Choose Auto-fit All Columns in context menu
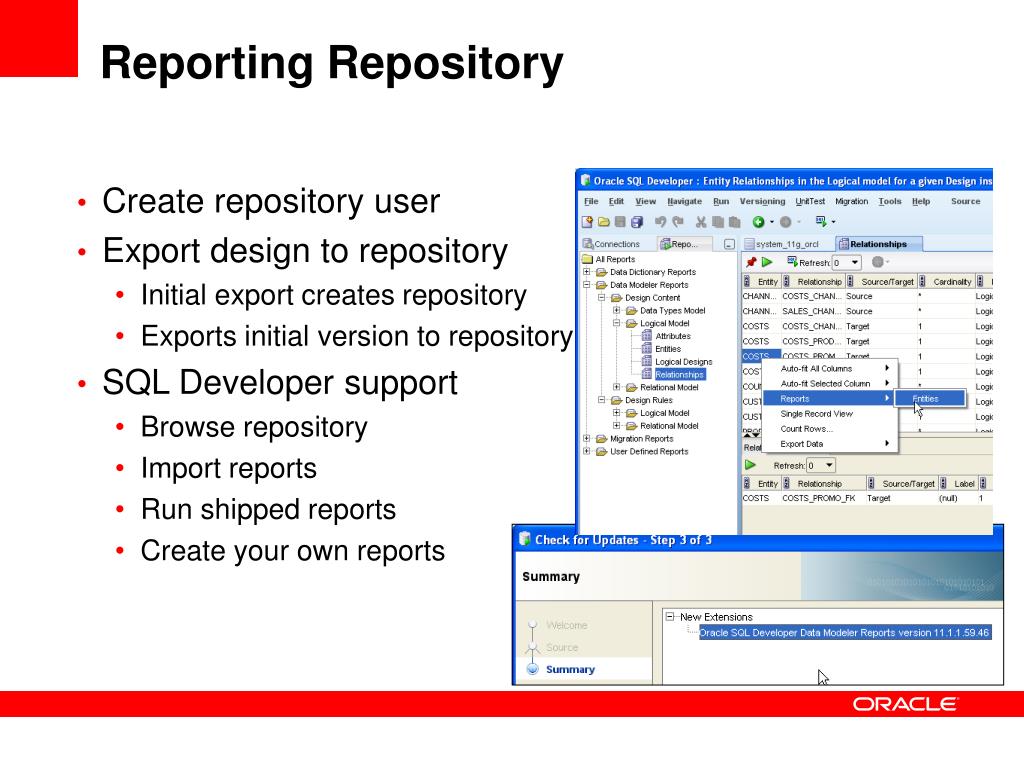Viewport: 1024px width, 768px height. point(831,369)
